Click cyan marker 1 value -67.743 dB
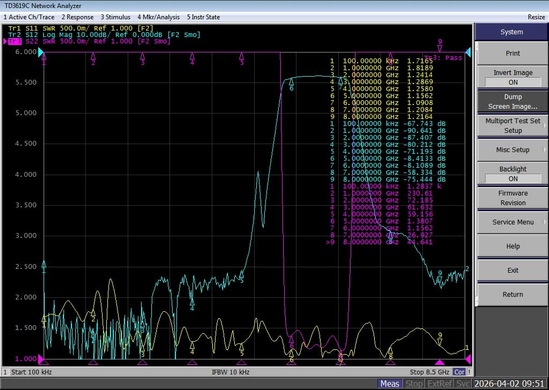 click(424, 124)
